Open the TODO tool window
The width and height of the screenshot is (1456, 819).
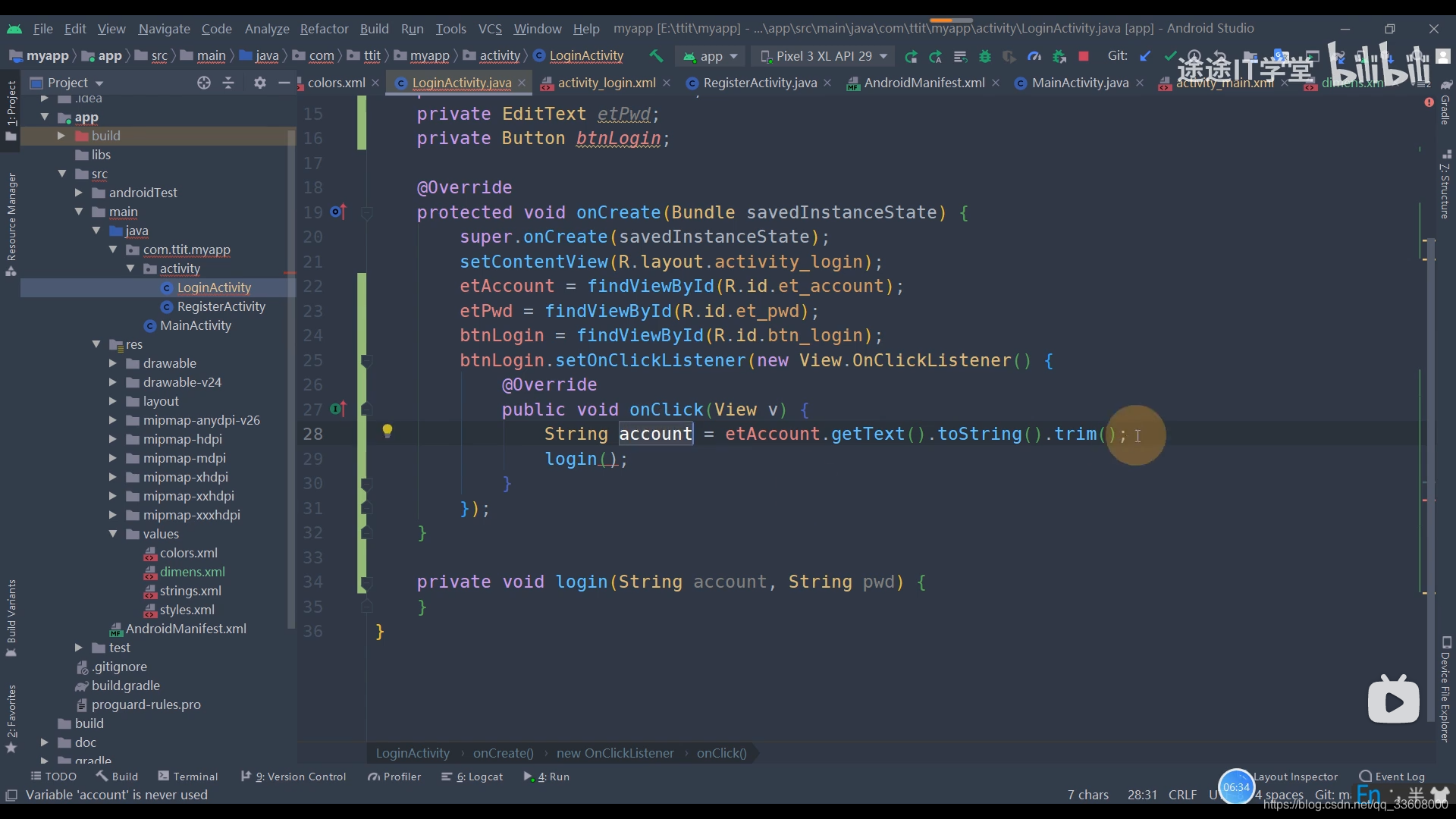53,776
